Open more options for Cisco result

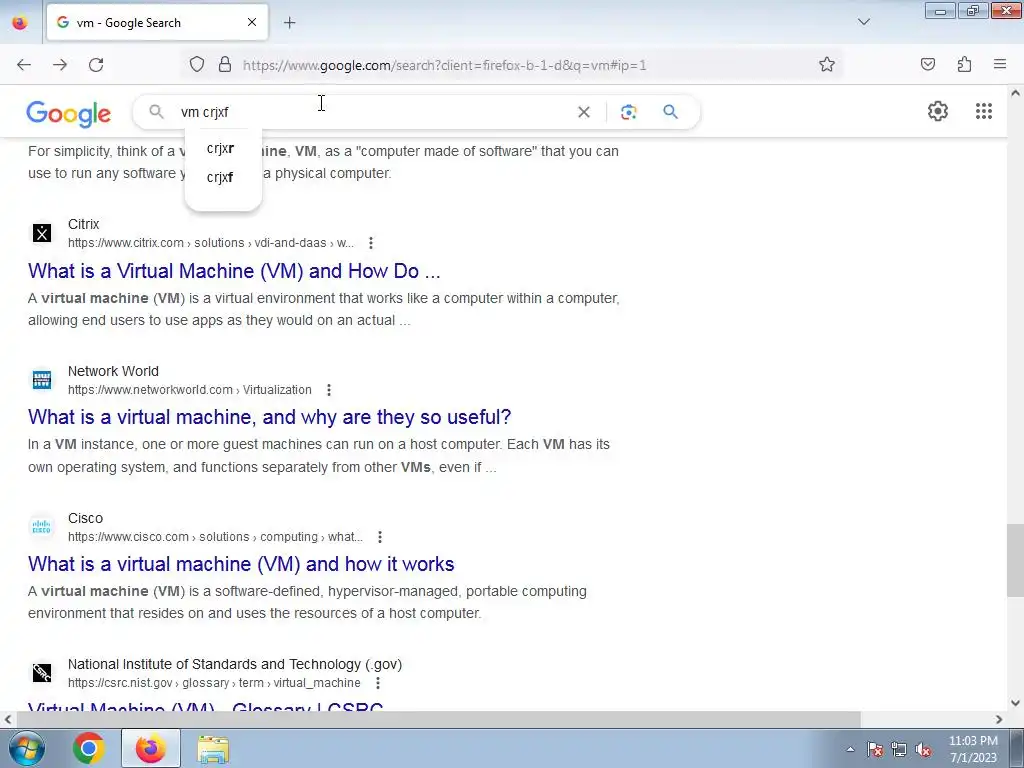click(x=379, y=537)
